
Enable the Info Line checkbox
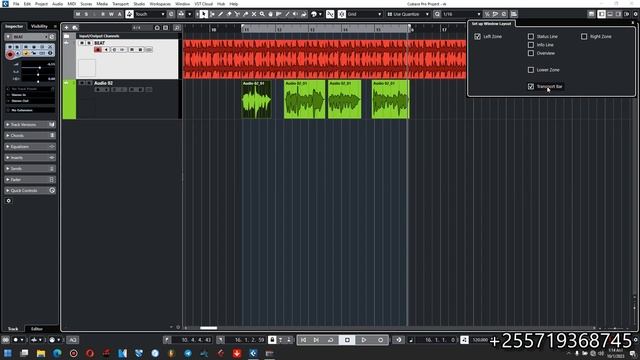[531, 45]
